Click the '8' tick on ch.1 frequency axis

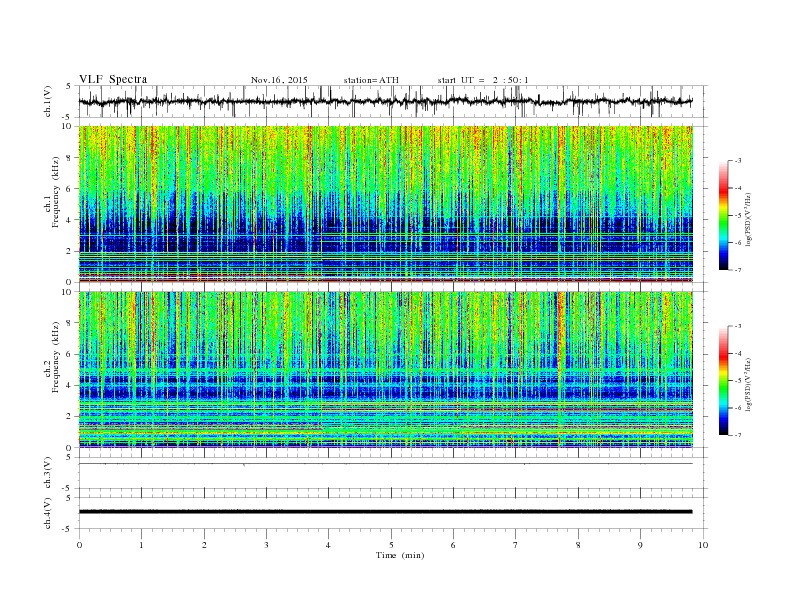point(70,158)
